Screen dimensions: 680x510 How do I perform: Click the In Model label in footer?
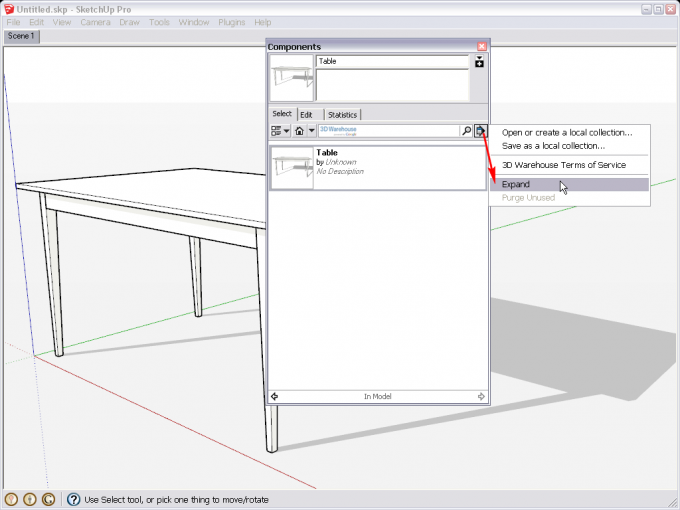coord(377,396)
